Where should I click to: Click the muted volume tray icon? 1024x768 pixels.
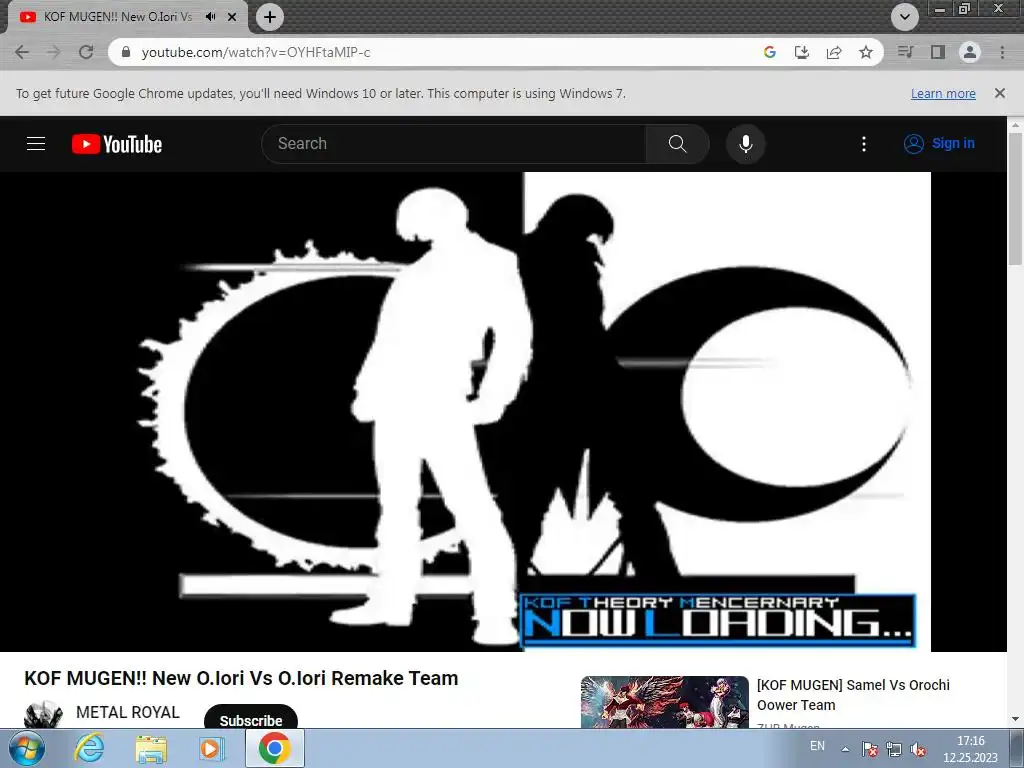[x=918, y=749]
